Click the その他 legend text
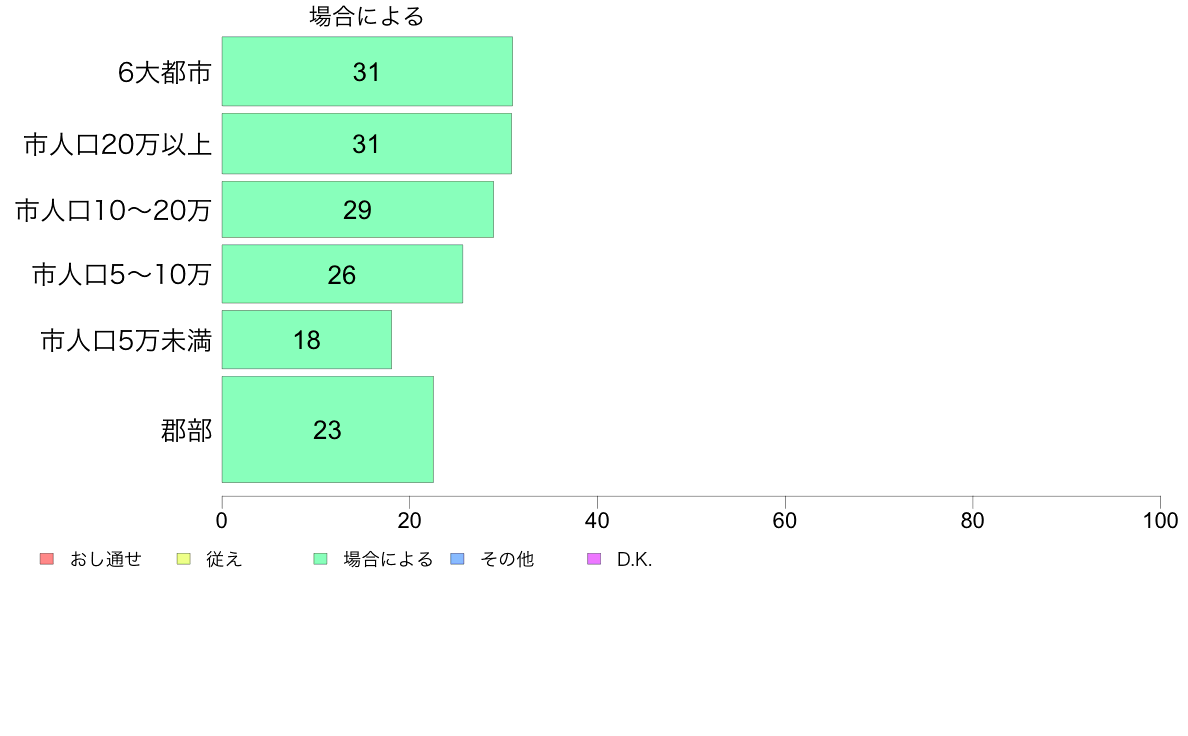The width and height of the screenshot is (1188, 736). (507, 559)
